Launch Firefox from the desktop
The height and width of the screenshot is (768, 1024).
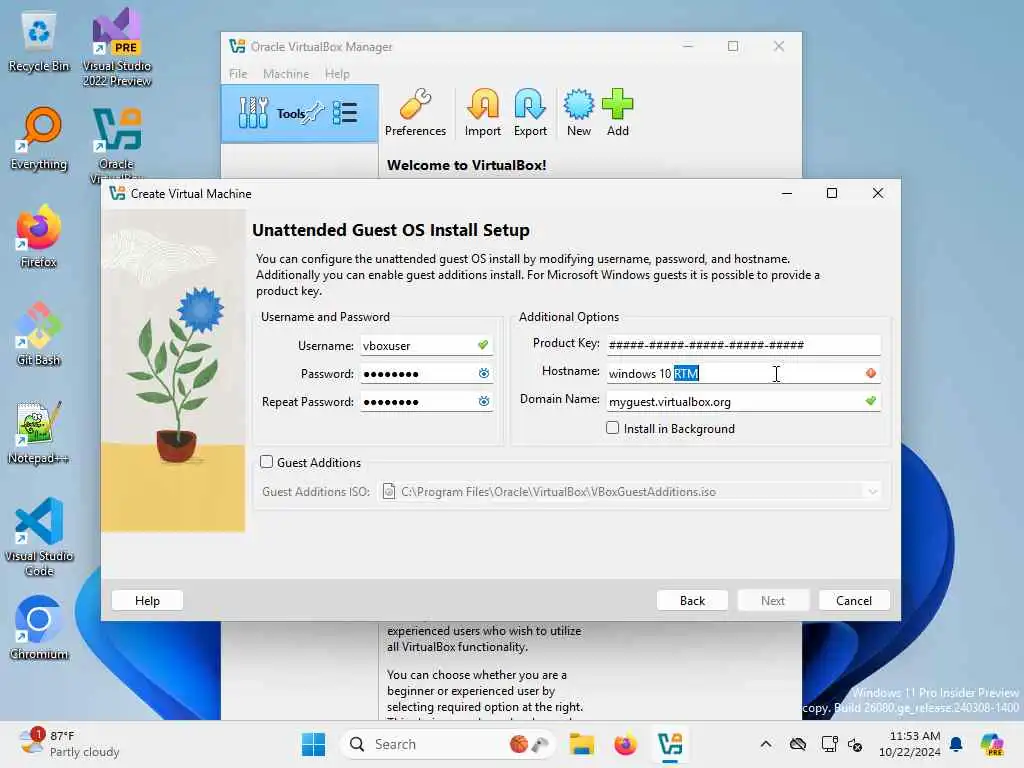pyautogui.click(x=39, y=236)
